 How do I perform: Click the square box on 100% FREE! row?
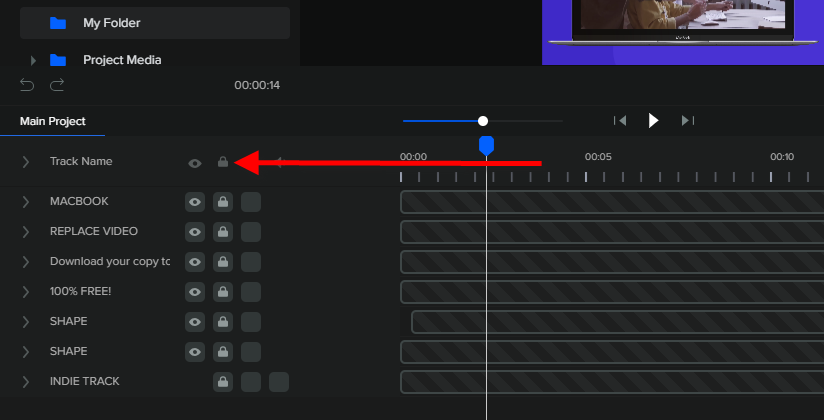pyautogui.click(x=251, y=292)
